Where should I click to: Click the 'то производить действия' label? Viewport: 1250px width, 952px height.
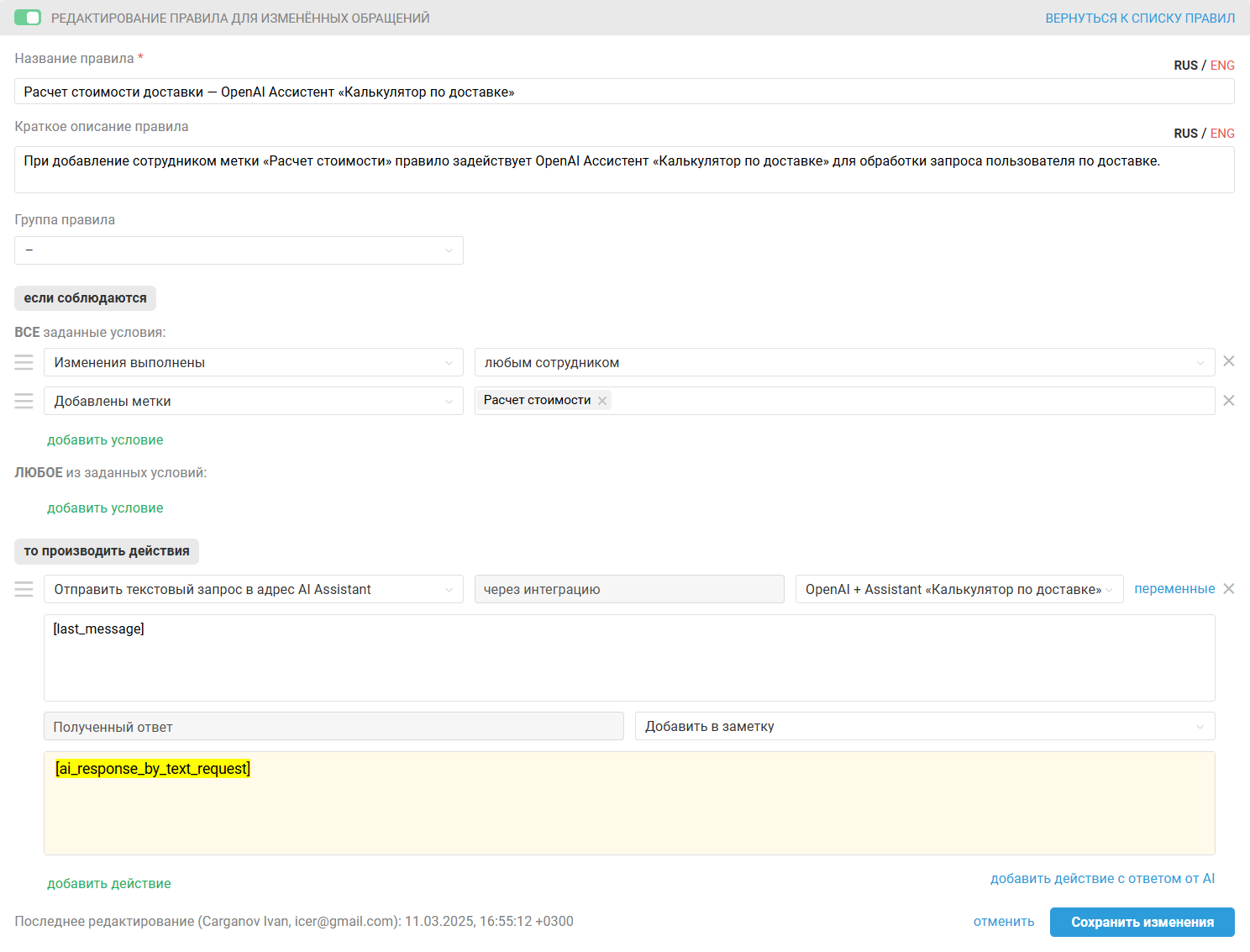(x=107, y=551)
